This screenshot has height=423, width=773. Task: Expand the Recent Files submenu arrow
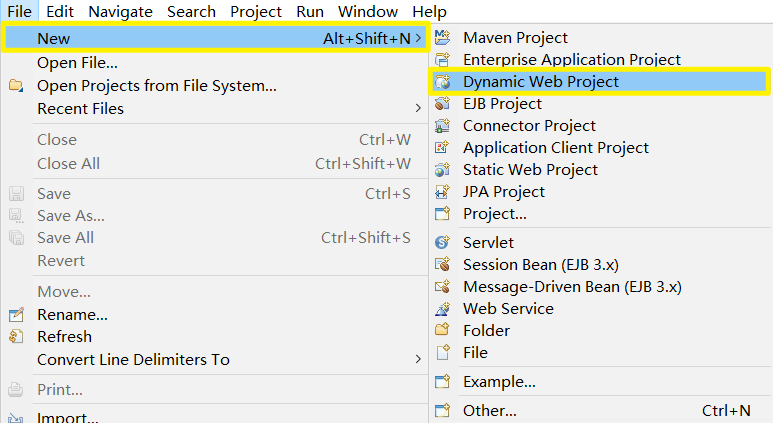[x=418, y=108]
